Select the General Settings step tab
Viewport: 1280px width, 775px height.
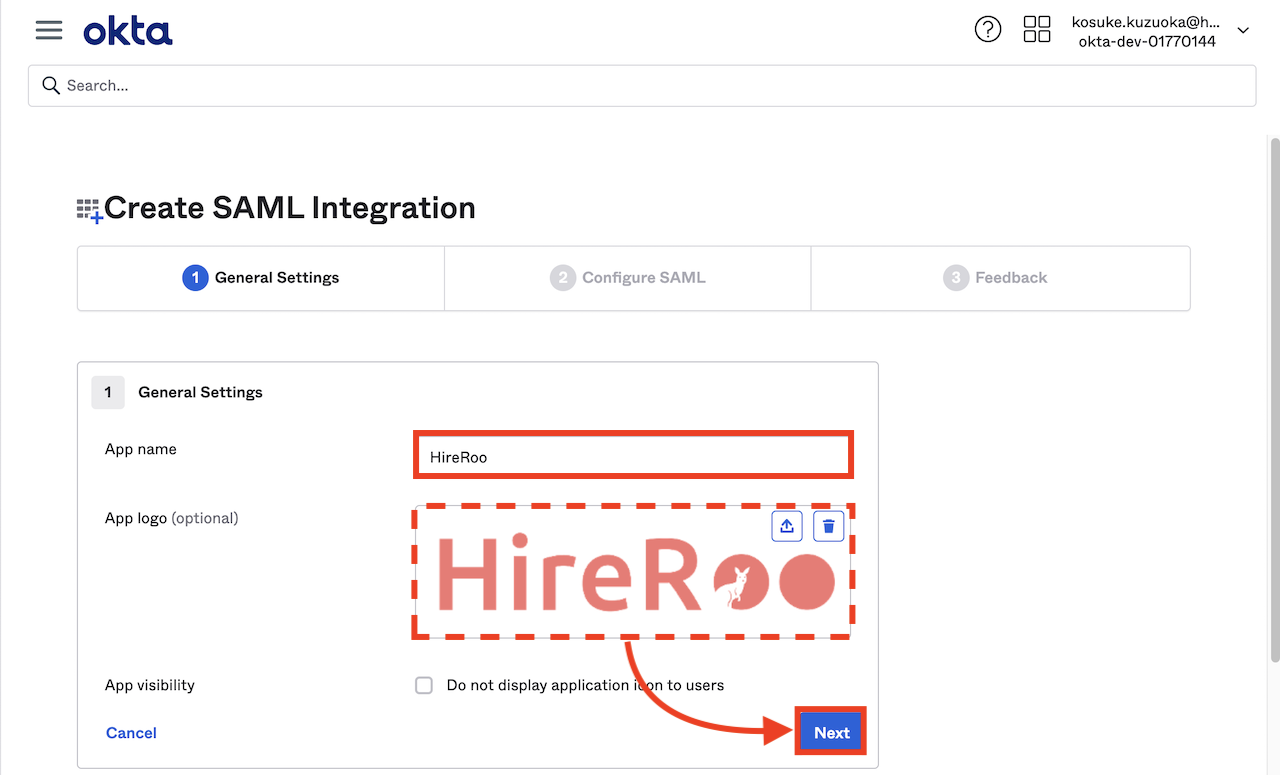pyautogui.click(x=261, y=278)
